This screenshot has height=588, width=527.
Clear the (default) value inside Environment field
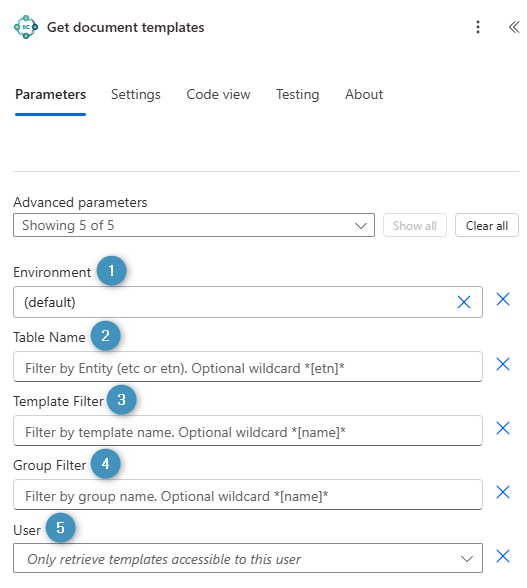point(464,302)
